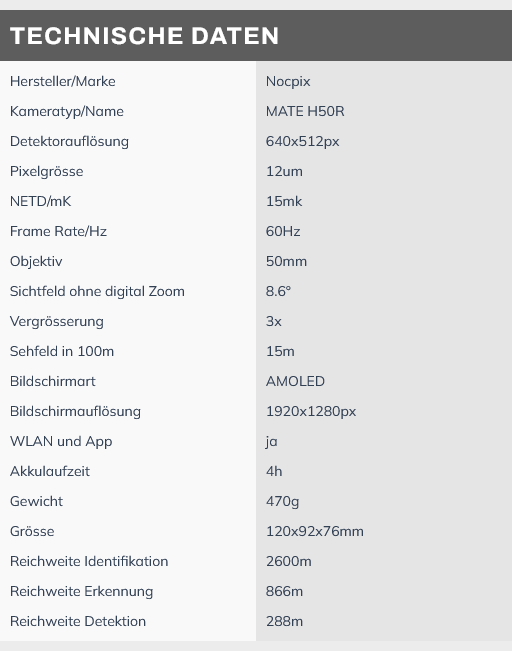Select the Frame Rate/Hz label
The image size is (512, 651).
58,231
